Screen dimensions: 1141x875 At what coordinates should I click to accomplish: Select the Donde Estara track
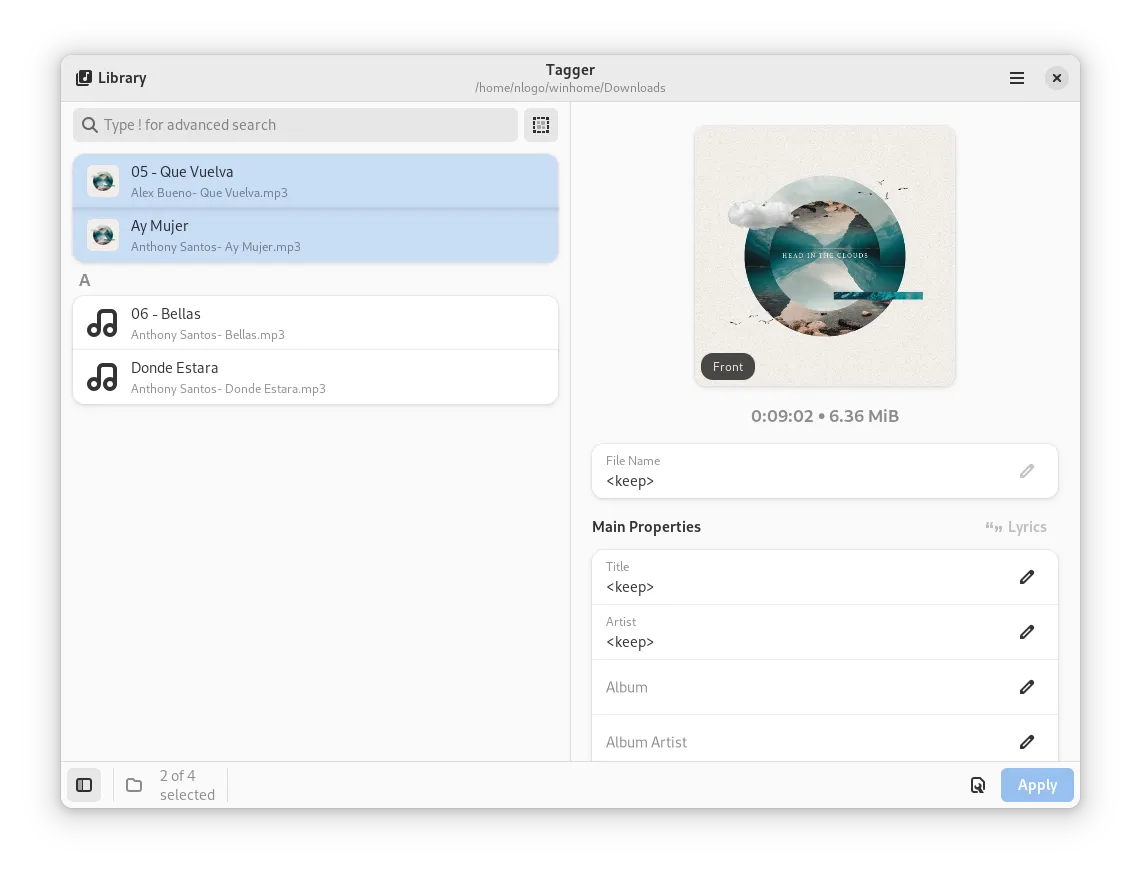coord(315,377)
